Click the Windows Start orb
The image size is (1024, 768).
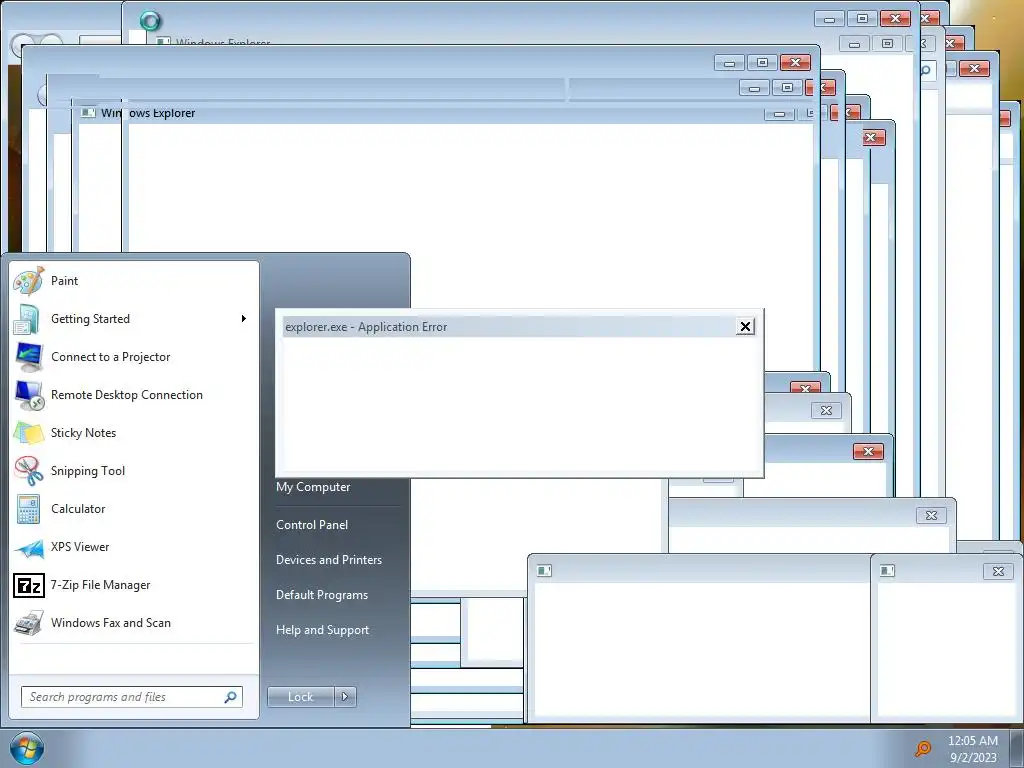coord(27,748)
